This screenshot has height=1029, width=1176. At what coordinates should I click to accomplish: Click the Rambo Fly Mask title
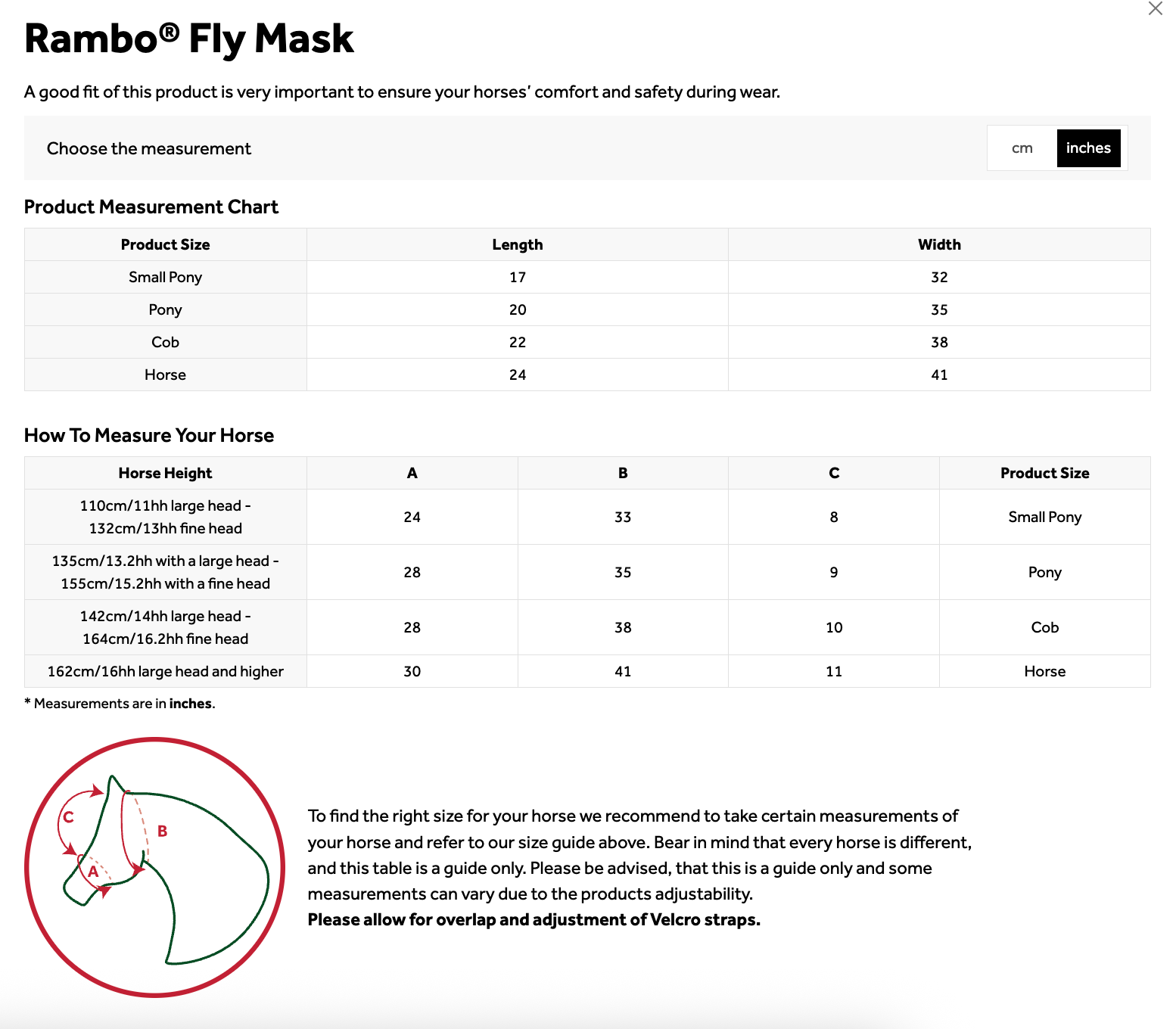pos(189,39)
